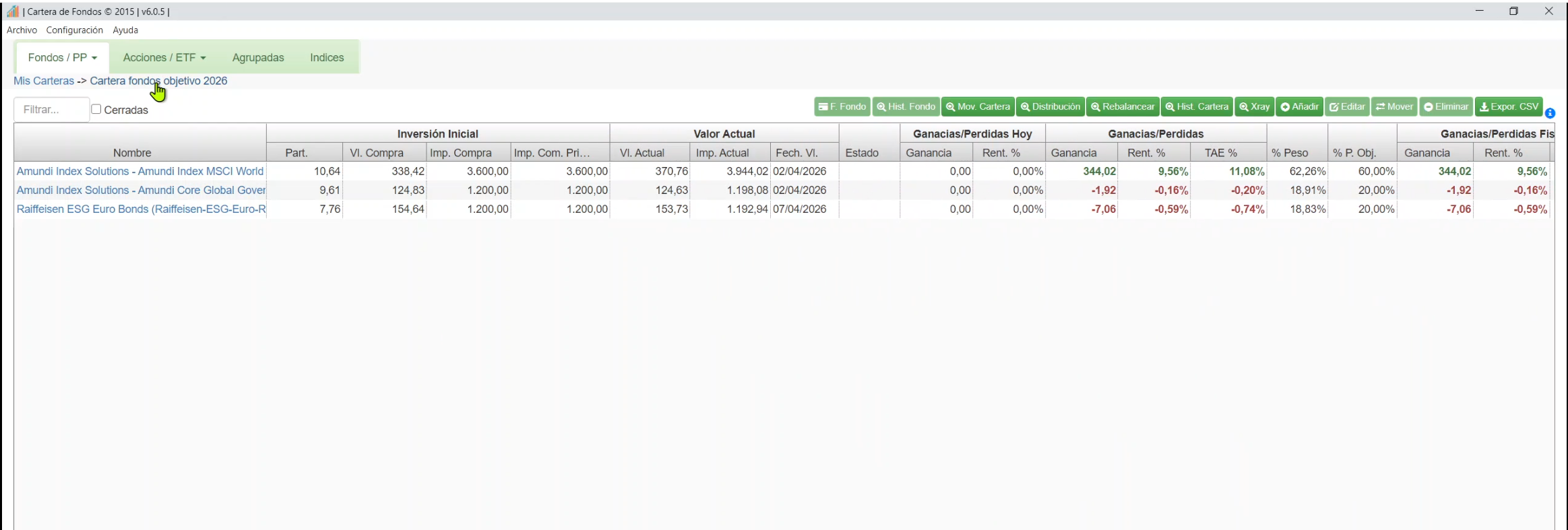Open the Configuración menu
The height and width of the screenshot is (530, 1568).
tap(74, 30)
